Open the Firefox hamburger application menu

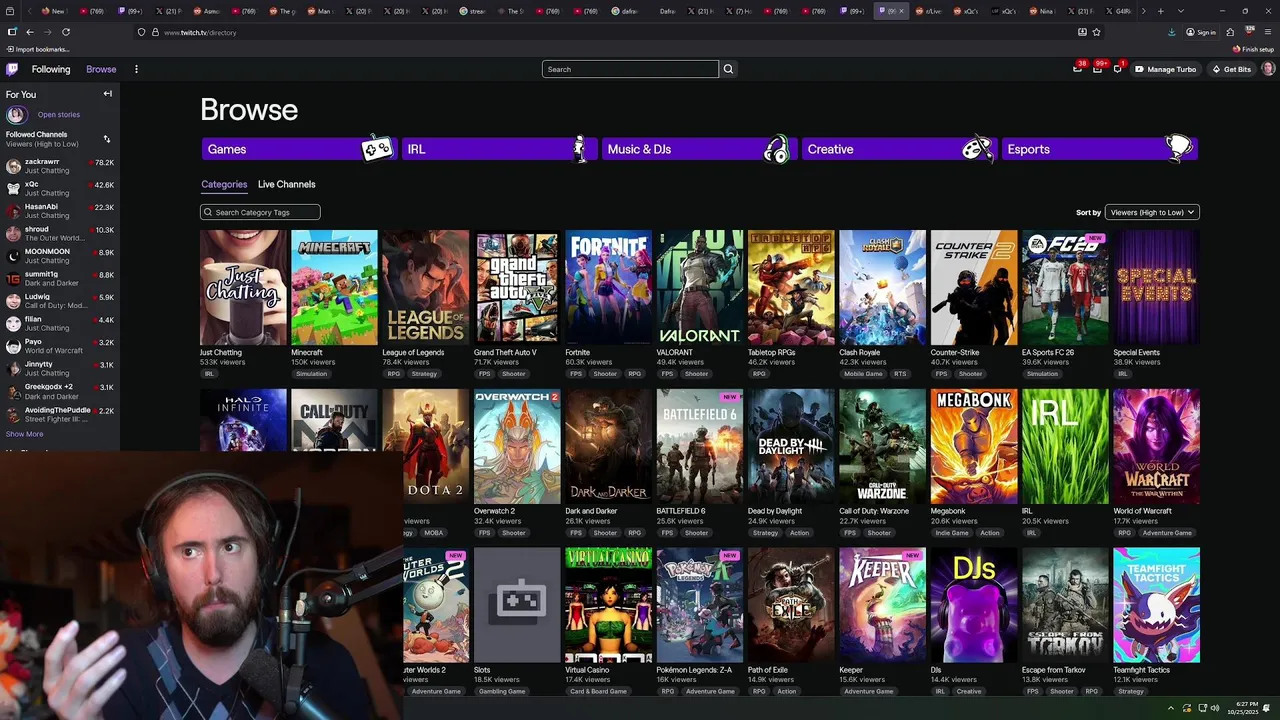coord(1268,32)
